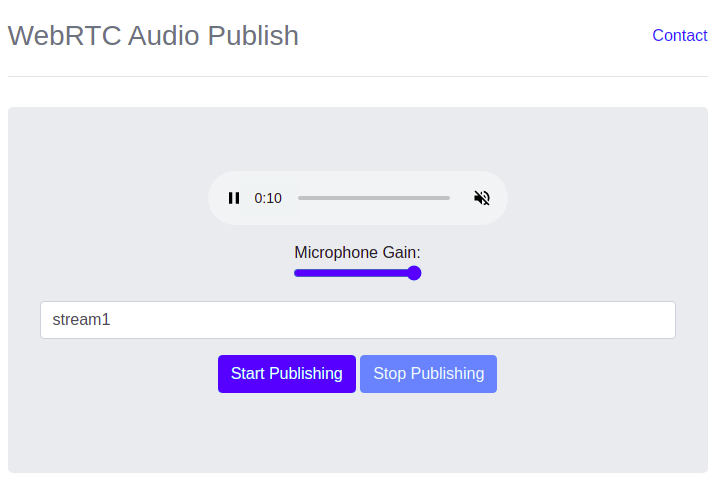The height and width of the screenshot is (484, 723).
Task: Click the WebRTC Audio Publish heading
Action: click(153, 35)
